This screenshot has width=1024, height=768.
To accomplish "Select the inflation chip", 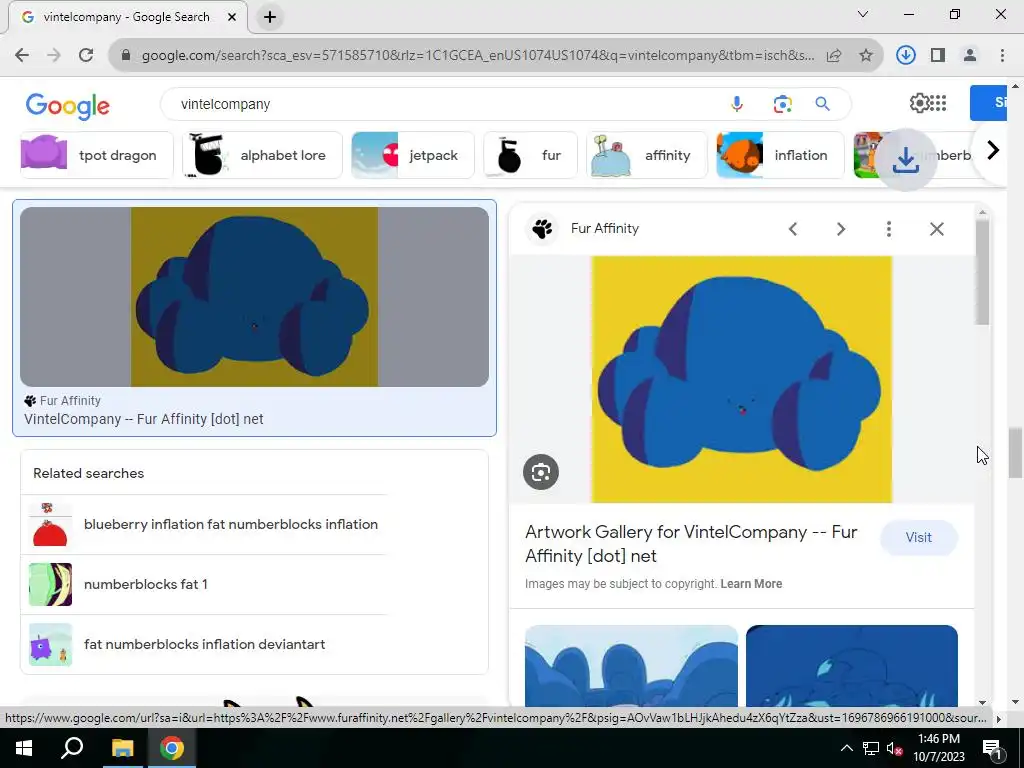I will pyautogui.click(x=780, y=155).
